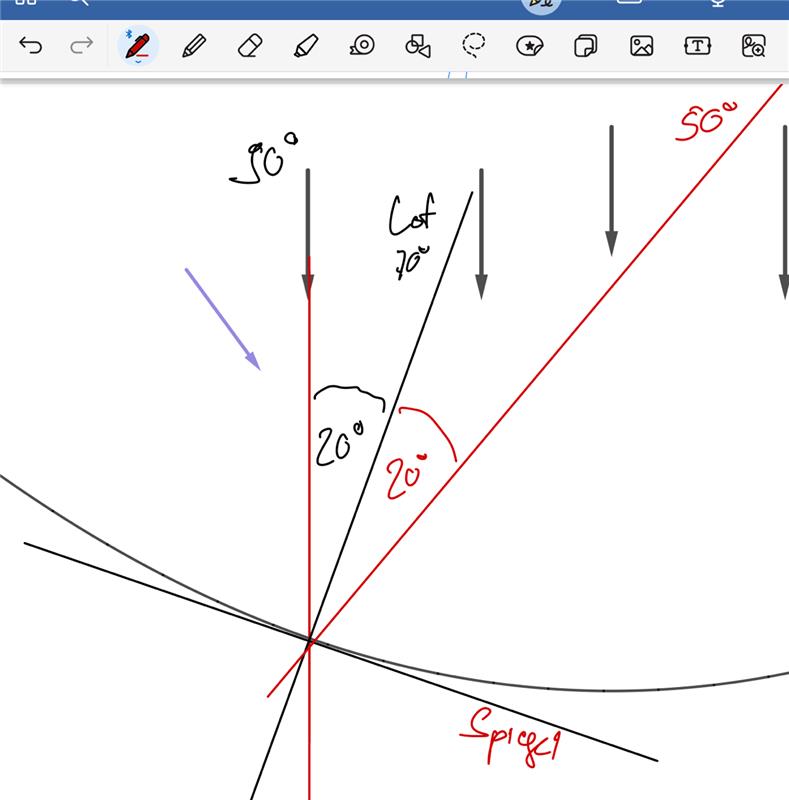Select the text box tool
Image resolution: width=789 pixels, height=800 pixels.
click(x=697, y=46)
